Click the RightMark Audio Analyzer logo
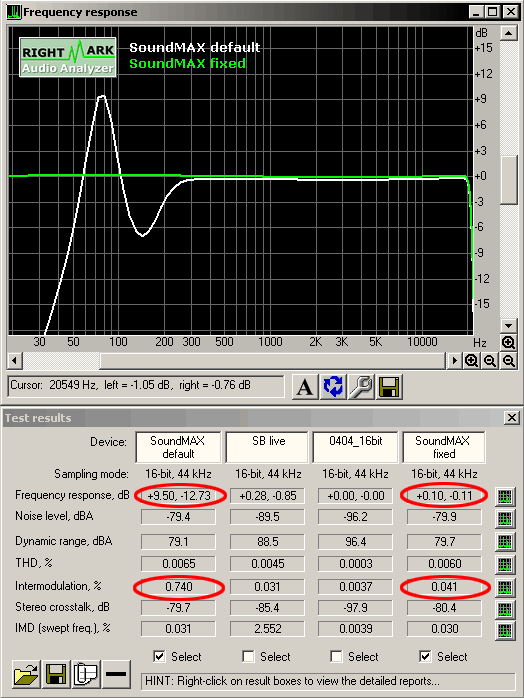This screenshot has width=524, height=698. (x=68, y=57)
